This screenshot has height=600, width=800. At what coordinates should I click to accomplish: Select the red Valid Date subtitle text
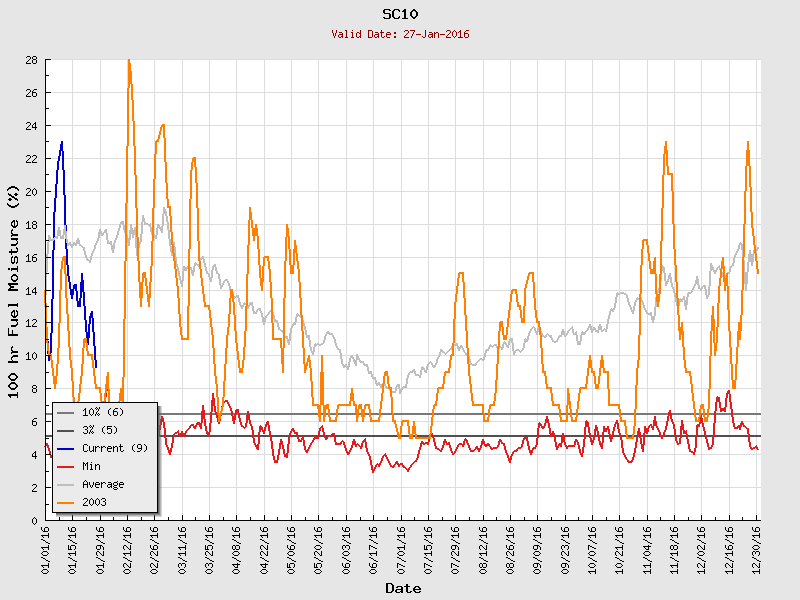[401, 34]
